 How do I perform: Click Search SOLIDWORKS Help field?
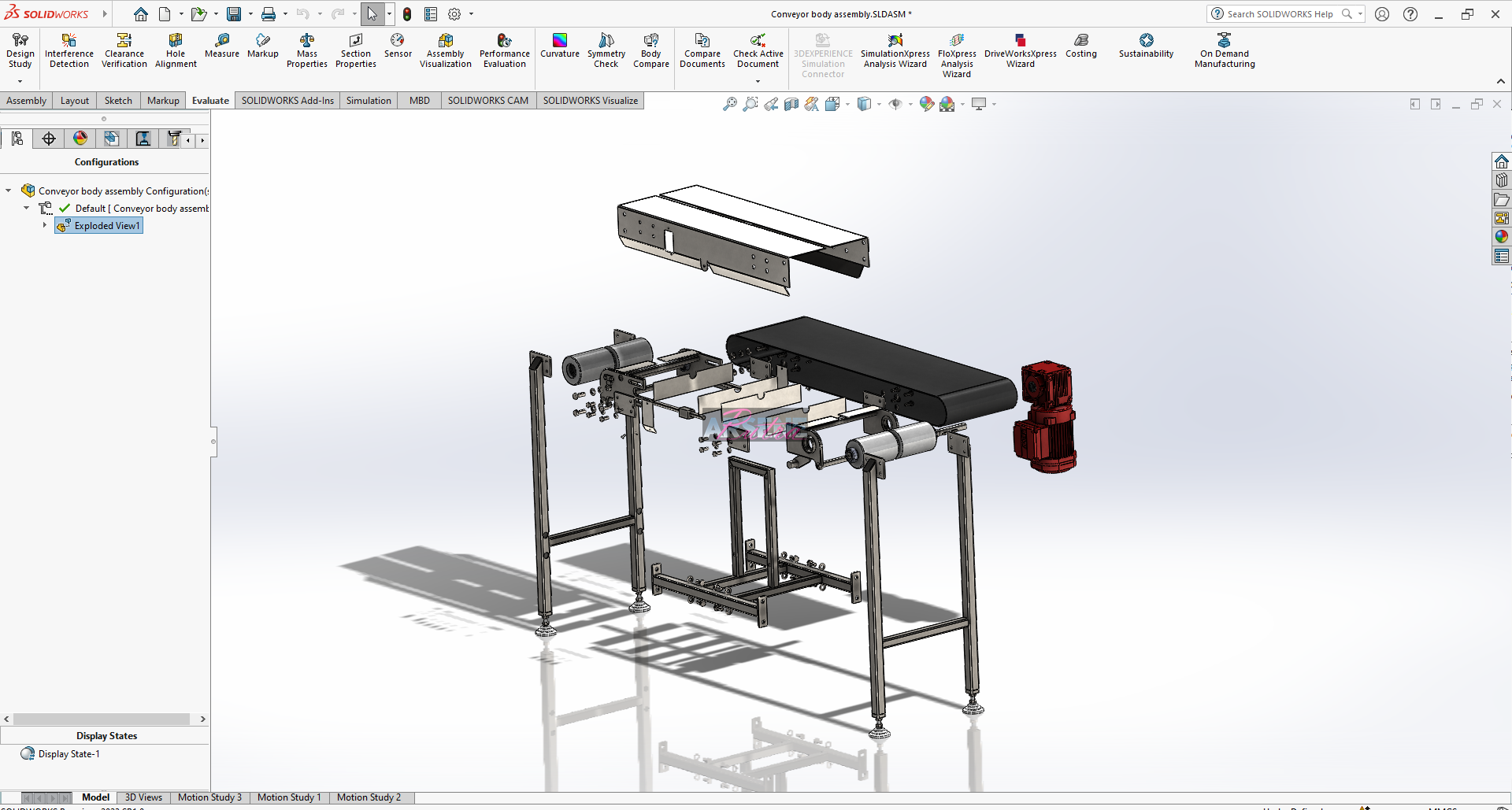1280,14
